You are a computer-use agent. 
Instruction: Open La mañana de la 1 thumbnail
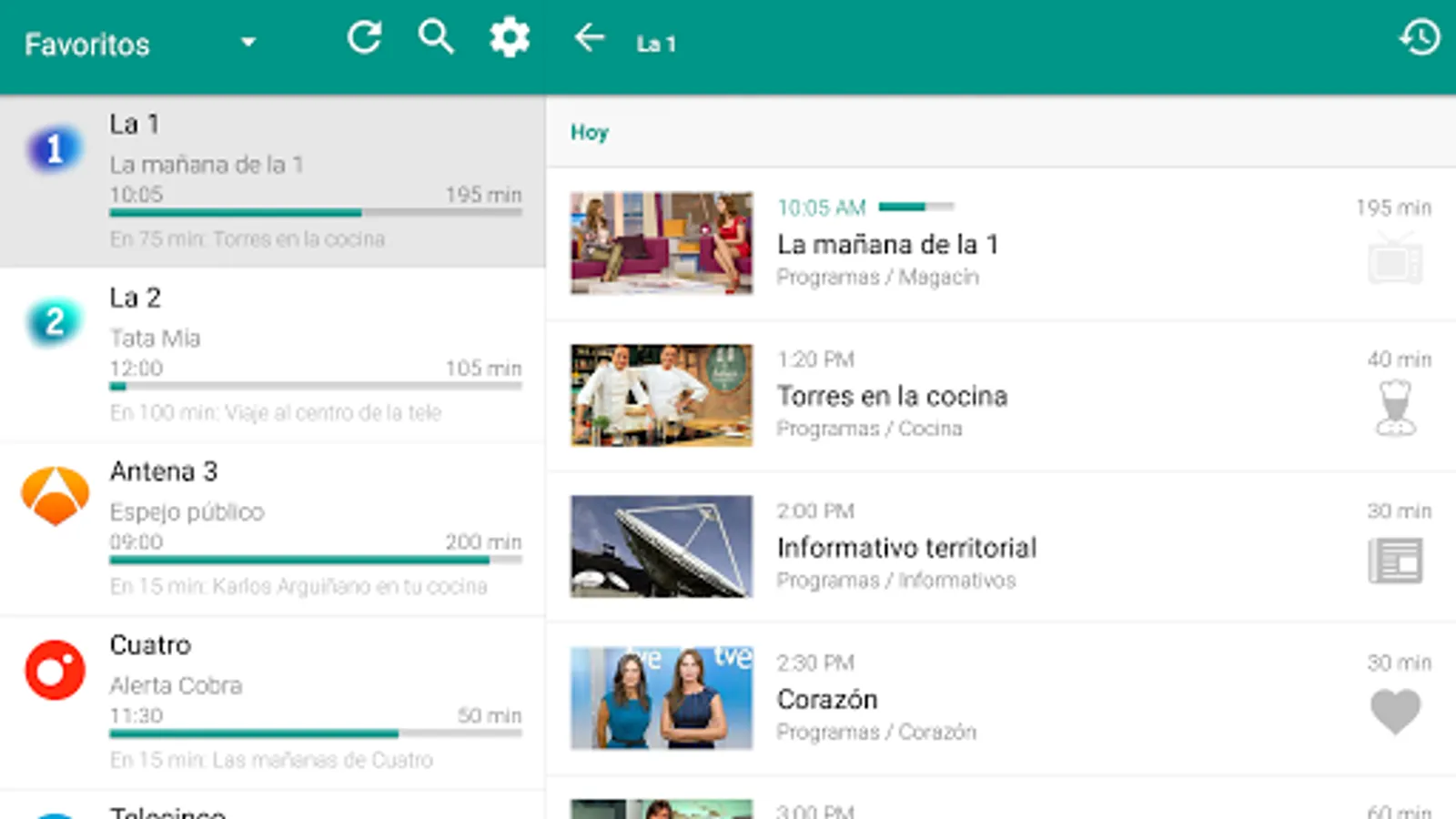click(x=662, y=243)
